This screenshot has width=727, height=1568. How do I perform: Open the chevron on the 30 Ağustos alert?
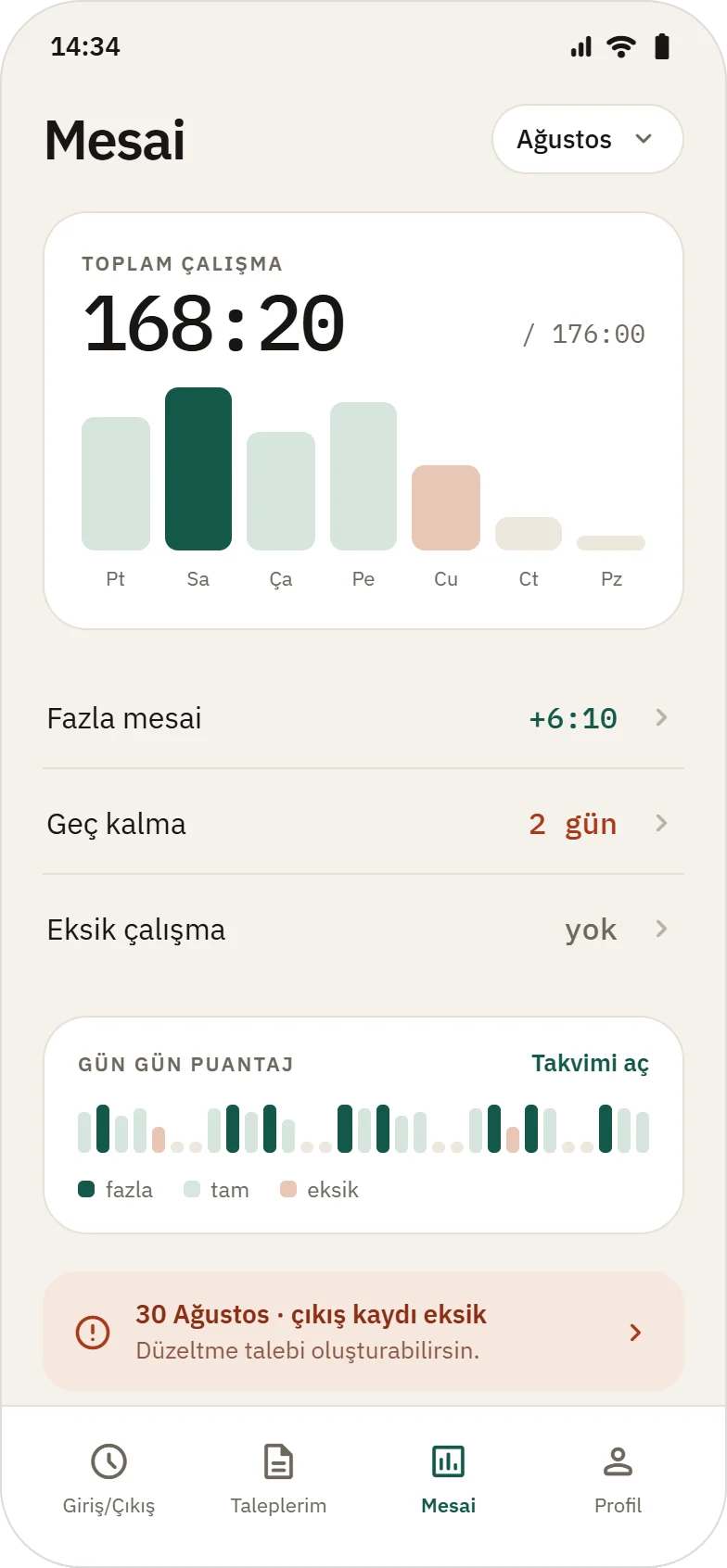635,1333
